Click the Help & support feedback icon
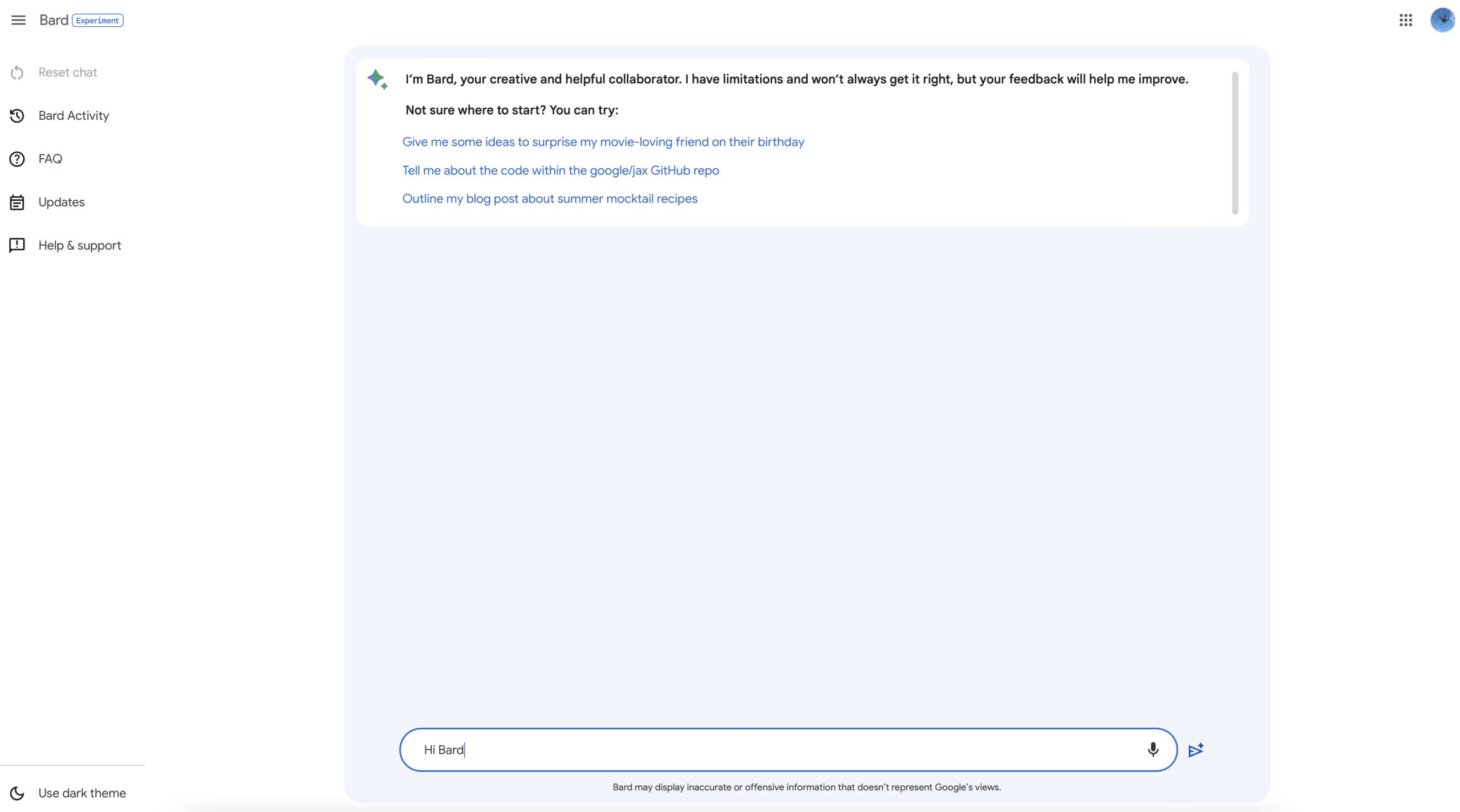1460x812 pixels. coord(17,246)
